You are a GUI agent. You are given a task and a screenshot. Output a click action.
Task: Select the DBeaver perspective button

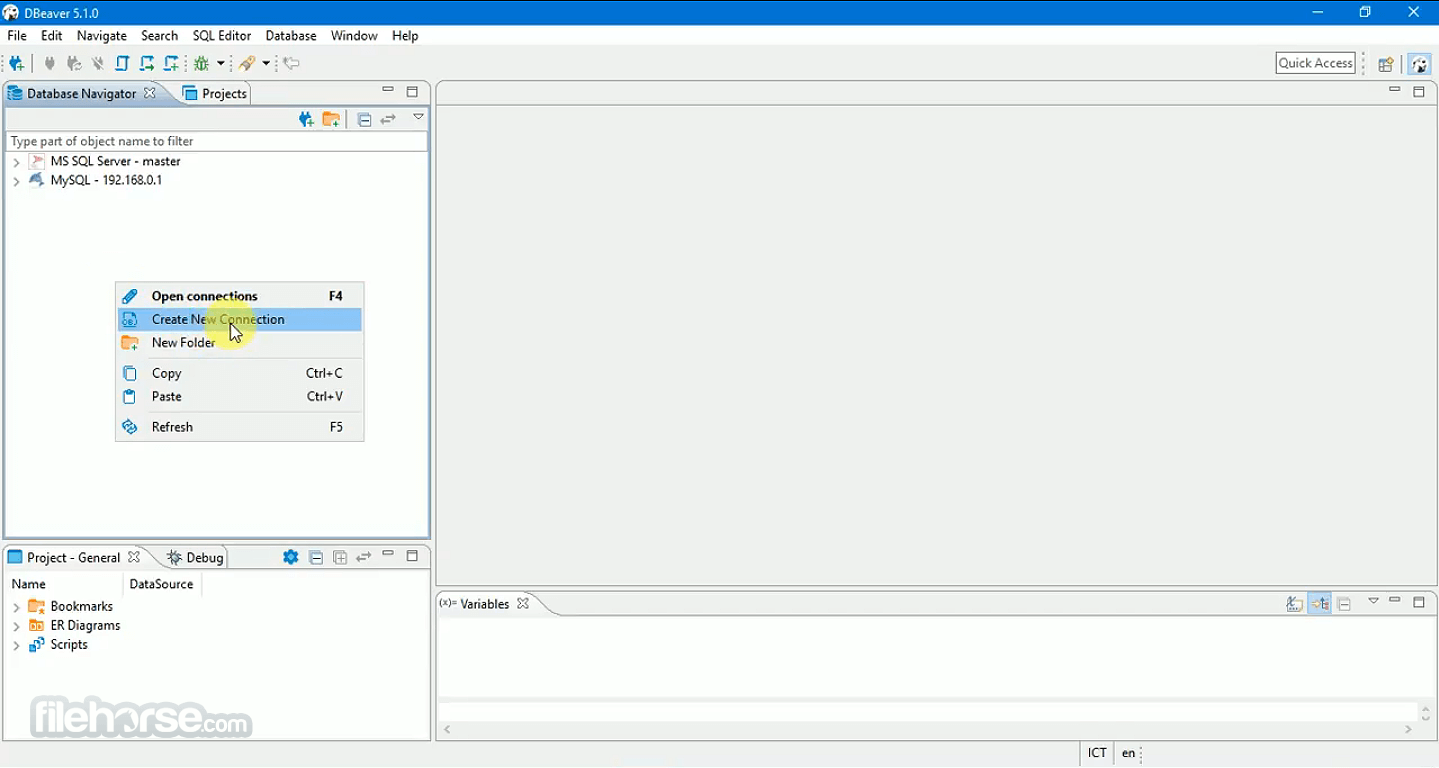tap(1419, 64)
